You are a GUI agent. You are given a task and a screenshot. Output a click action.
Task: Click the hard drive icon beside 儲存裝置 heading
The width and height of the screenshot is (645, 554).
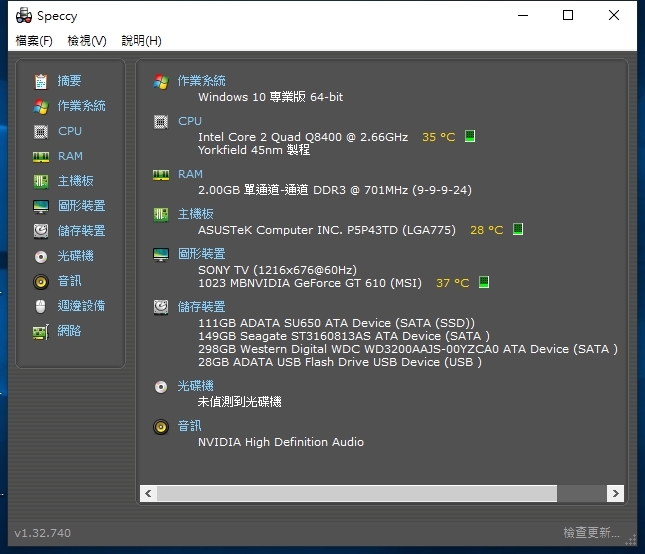tap(161, 307)
